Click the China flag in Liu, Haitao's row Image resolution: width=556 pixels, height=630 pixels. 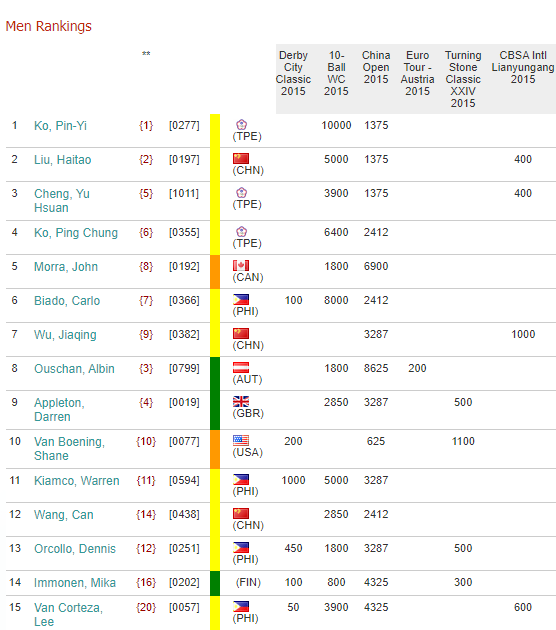[241, 158]
